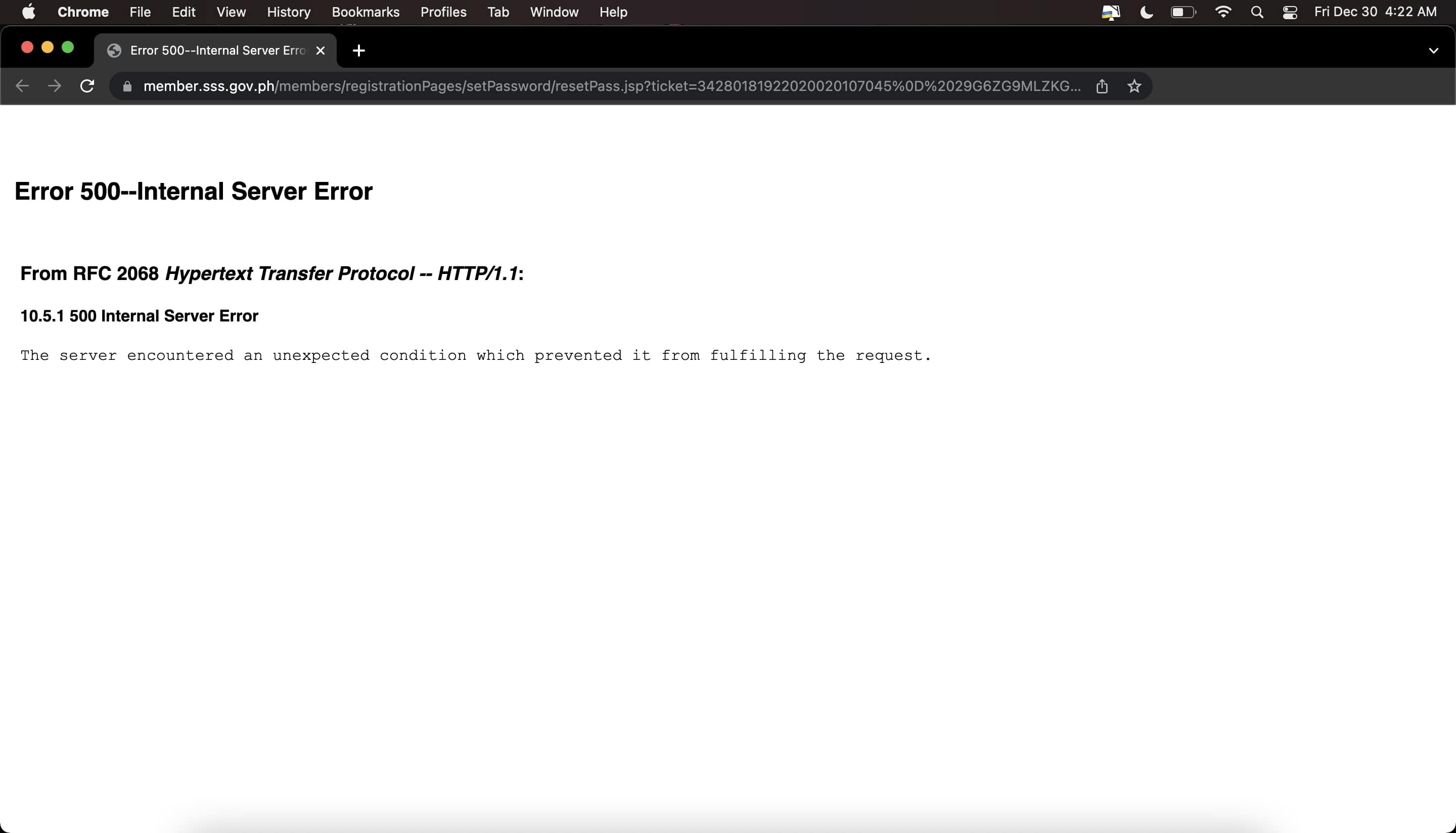Click the Chrome address bar lock icon
This screenshot has height=833, width=1456.
pos(127,86)
